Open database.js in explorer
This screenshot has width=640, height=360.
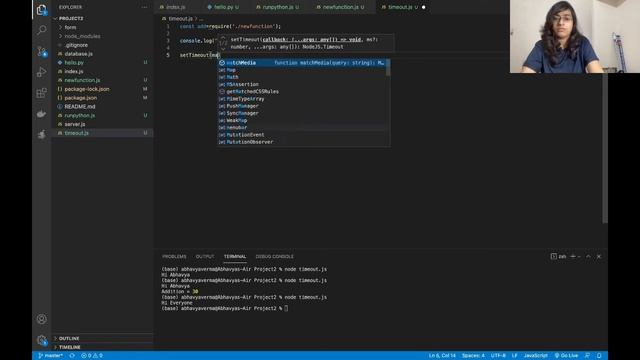pyautogui.click(x=102, y=54)
